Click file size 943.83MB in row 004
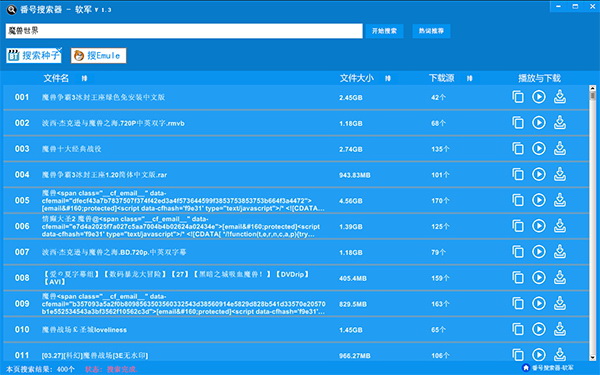The width and height of the screenshot is (600, 375). (x=355, y=175)
